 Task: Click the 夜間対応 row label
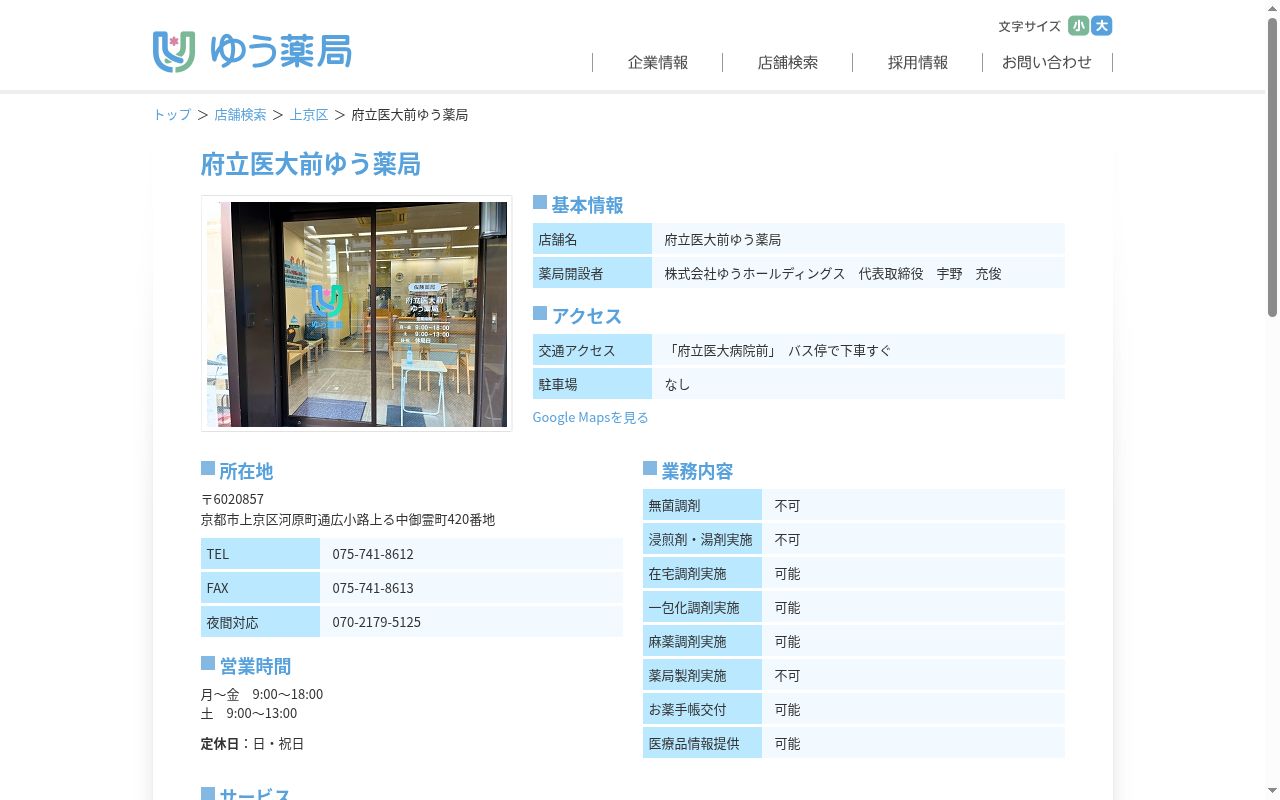260,622
